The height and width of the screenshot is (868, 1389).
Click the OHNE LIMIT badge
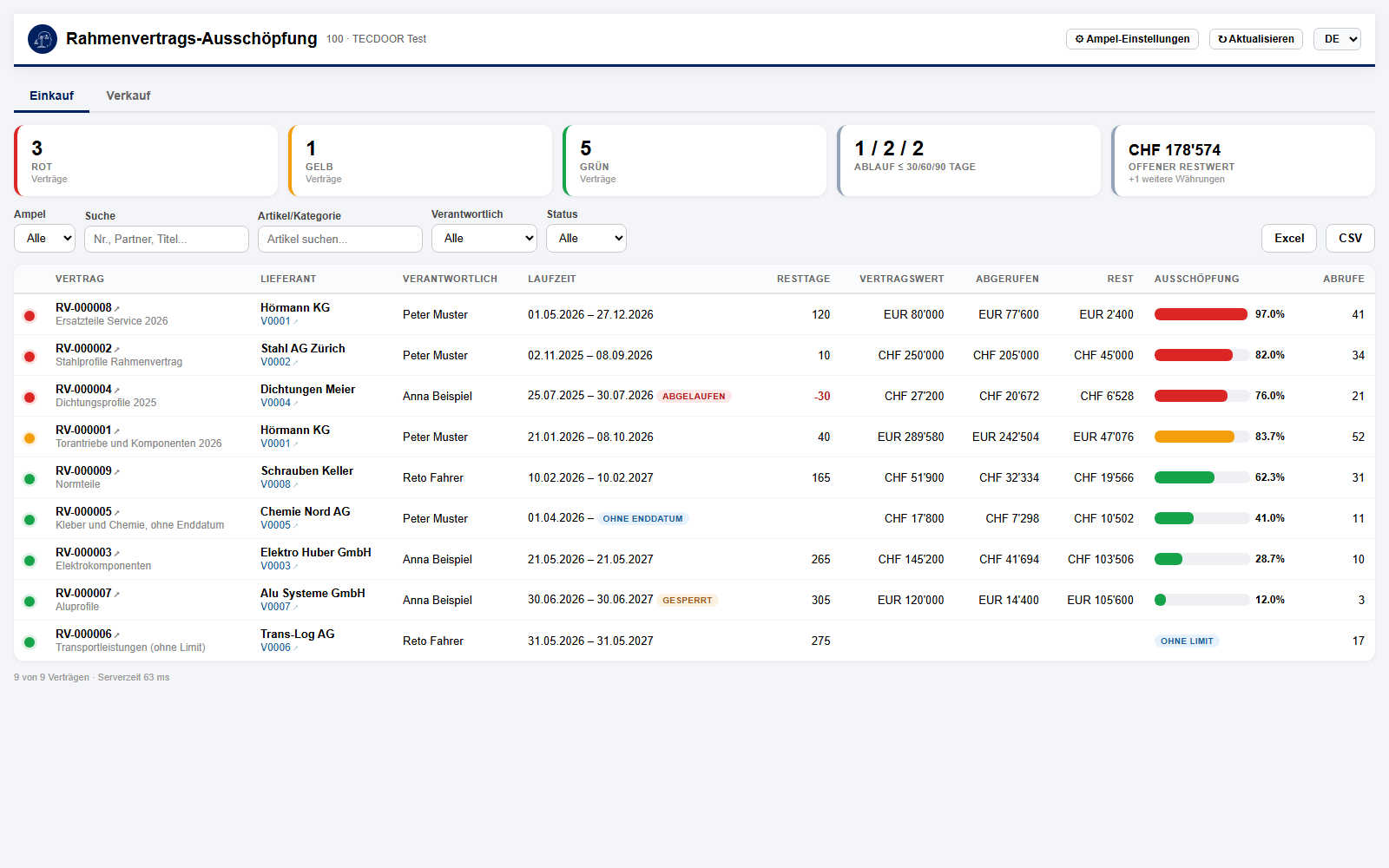coord(1187,641)
